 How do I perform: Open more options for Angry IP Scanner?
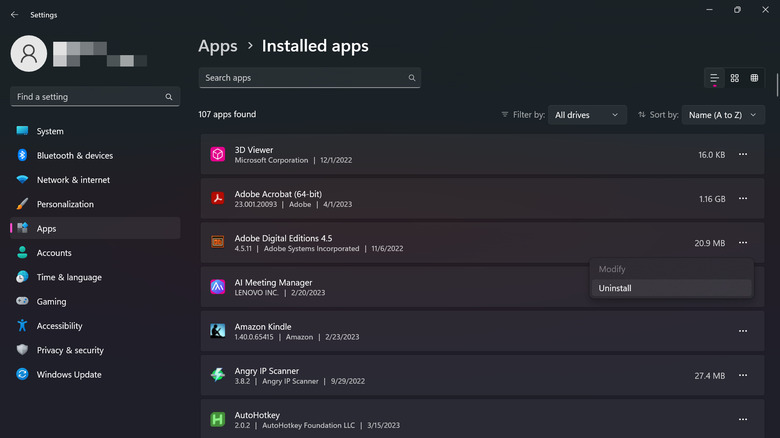742,375
